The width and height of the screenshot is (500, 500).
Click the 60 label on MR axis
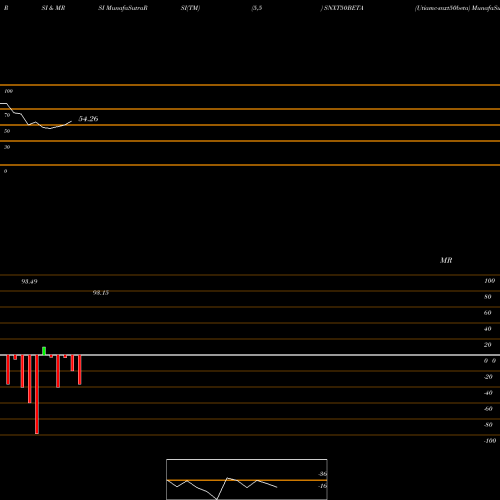click(x=487, y=312)
